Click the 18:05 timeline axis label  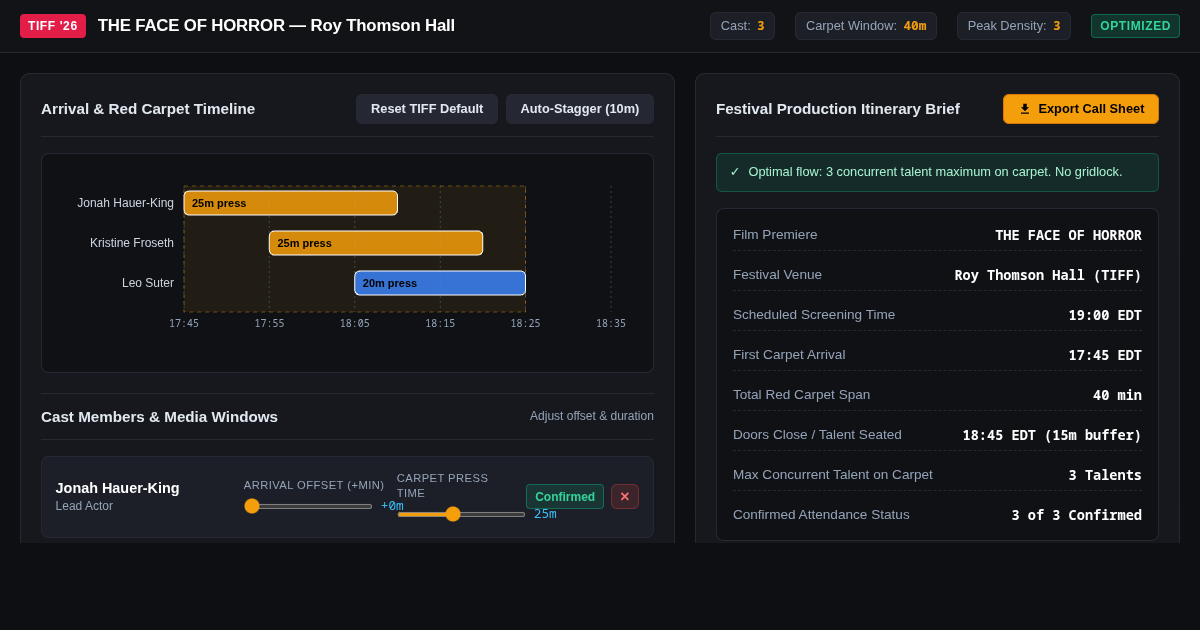click(355, 324)
